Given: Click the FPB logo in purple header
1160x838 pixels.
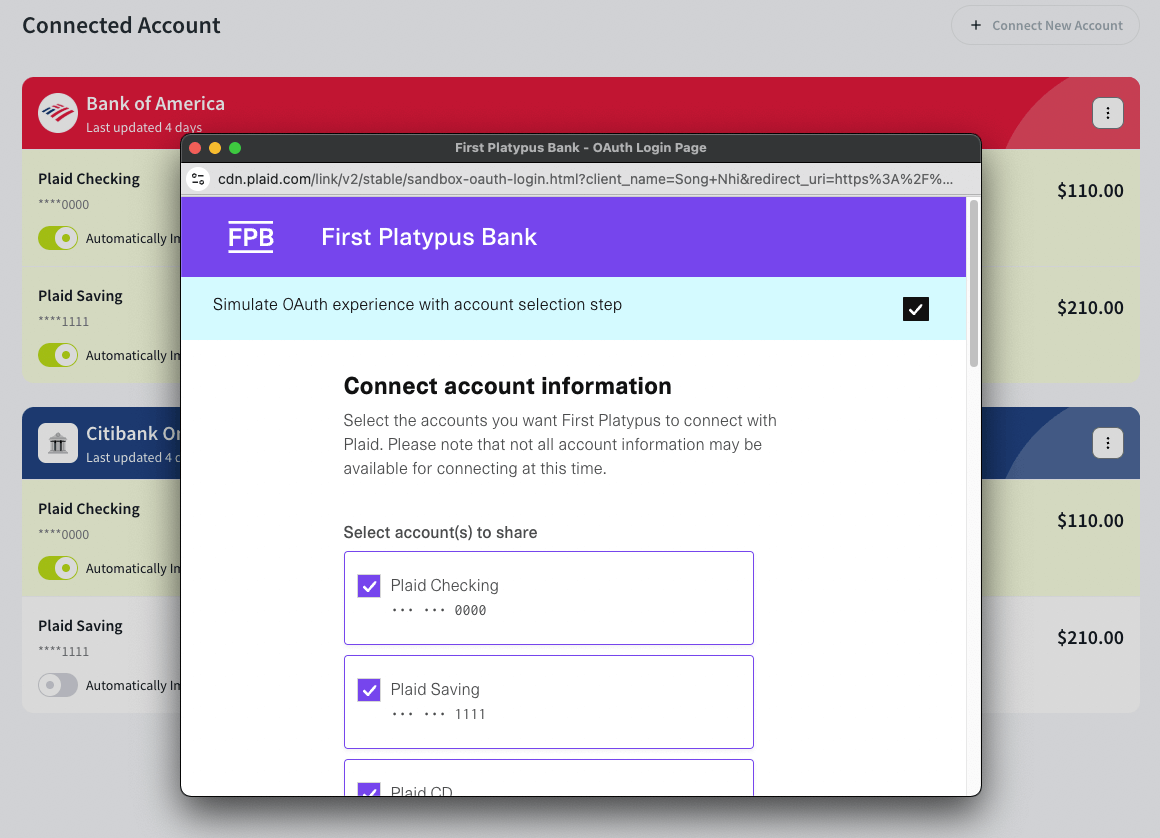Looking at the screenshot, I should pyautogui.click(x=251, y=237).
